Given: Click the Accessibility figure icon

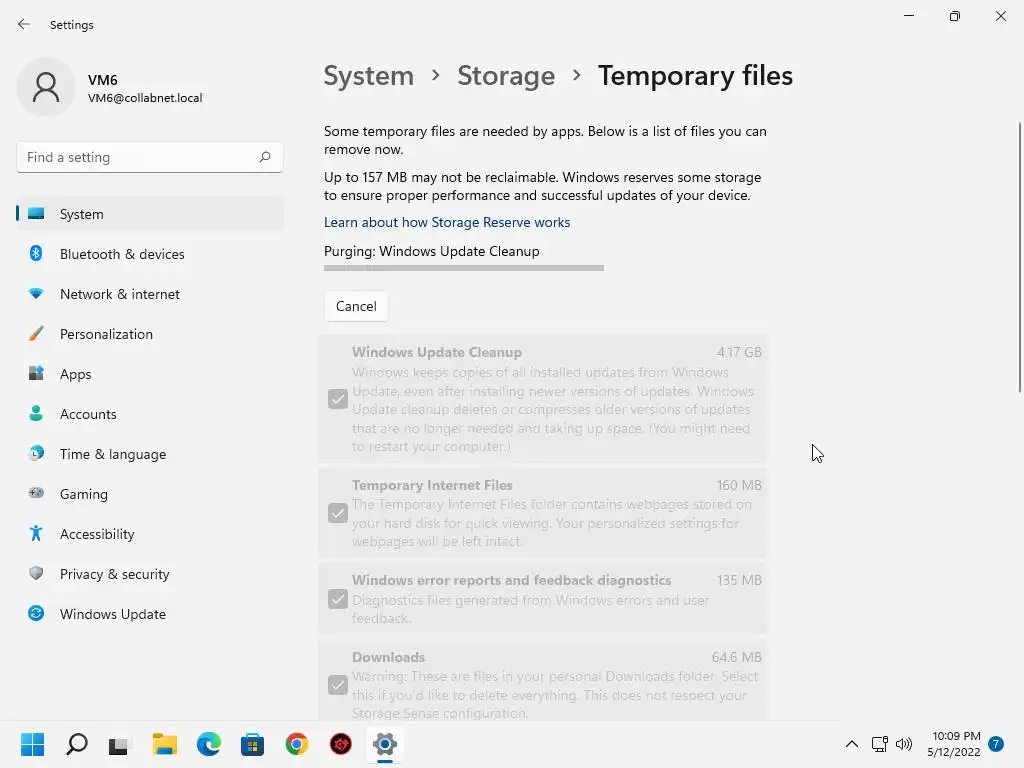Looking at the screenshot, I should tap(36, 534).
